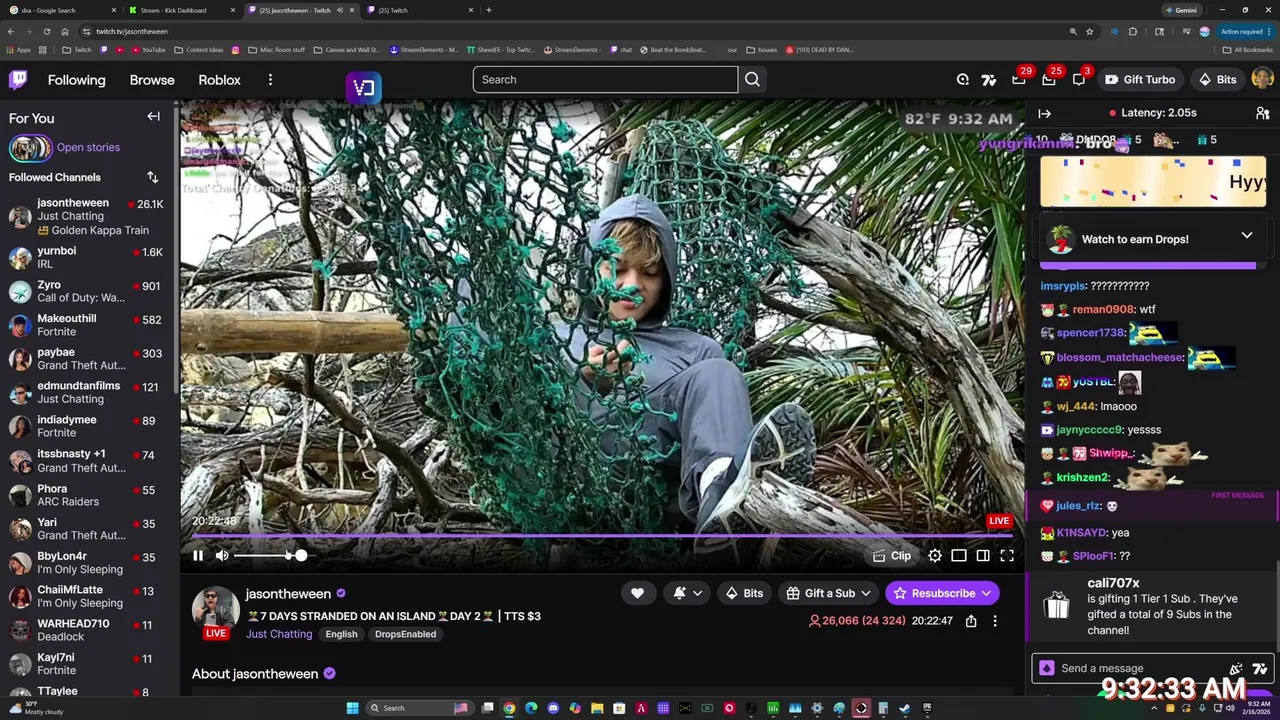Open the Twitch home logo
The width and height of the screenshot is (1280, 720).
pos(18,80)
